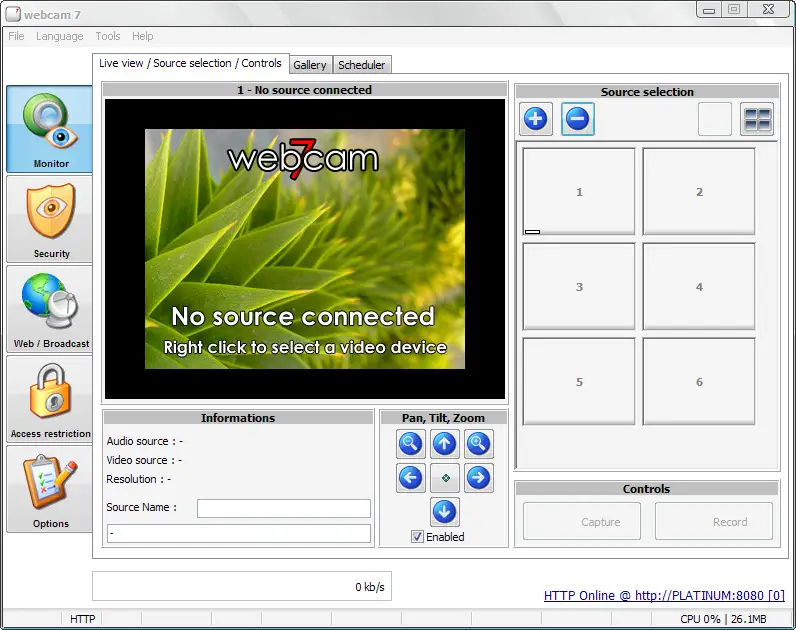Select source slot 1

[x=579, y=191]
